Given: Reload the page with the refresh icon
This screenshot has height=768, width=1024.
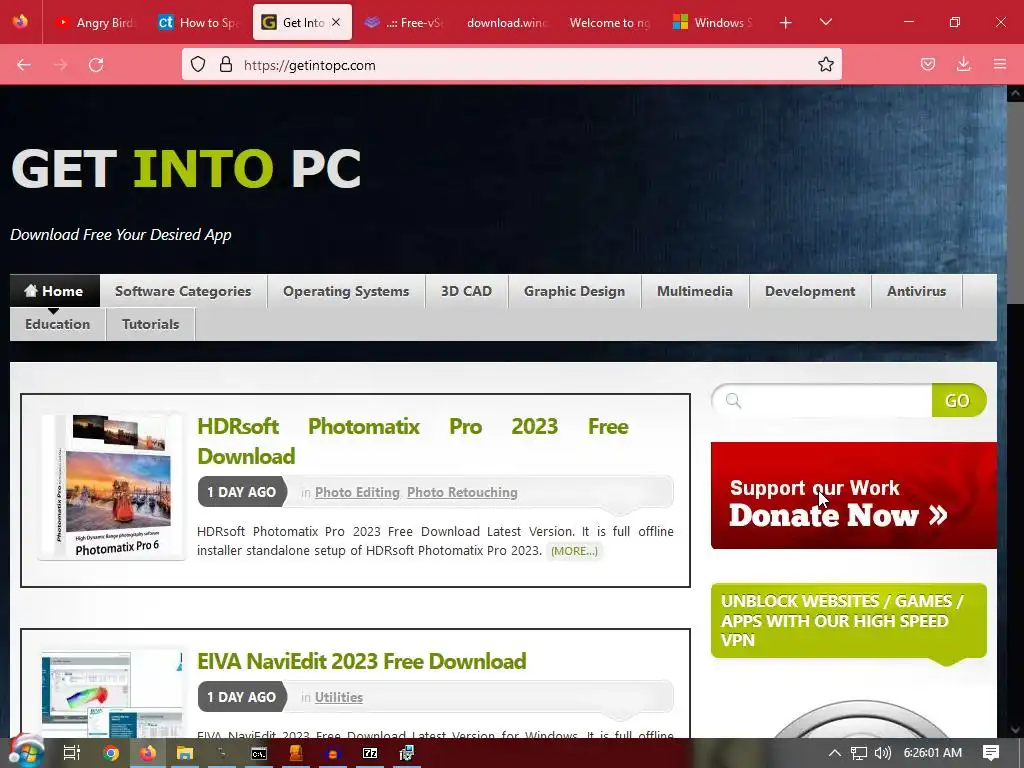Looking at the screenshot, I should tap(96, 65).
